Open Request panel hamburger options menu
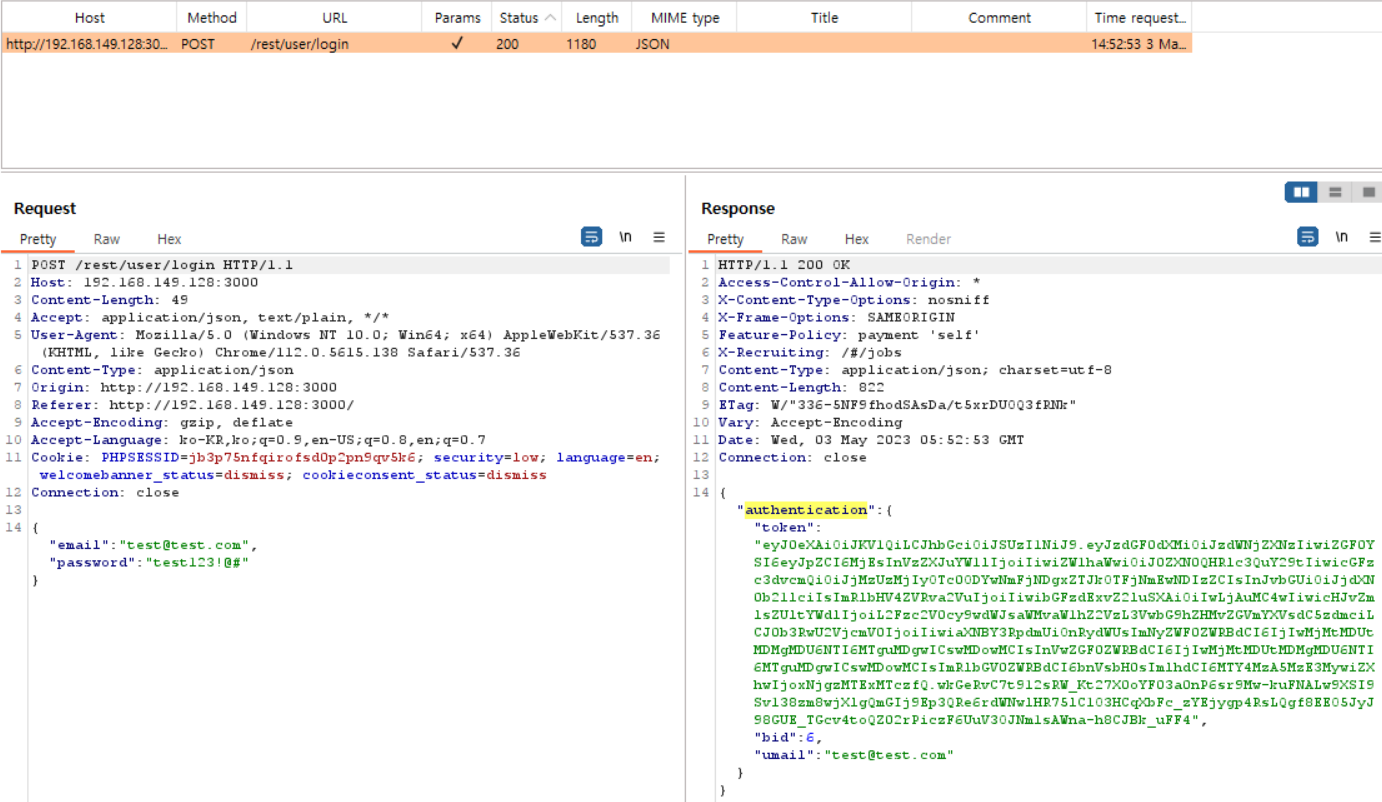 659,237
